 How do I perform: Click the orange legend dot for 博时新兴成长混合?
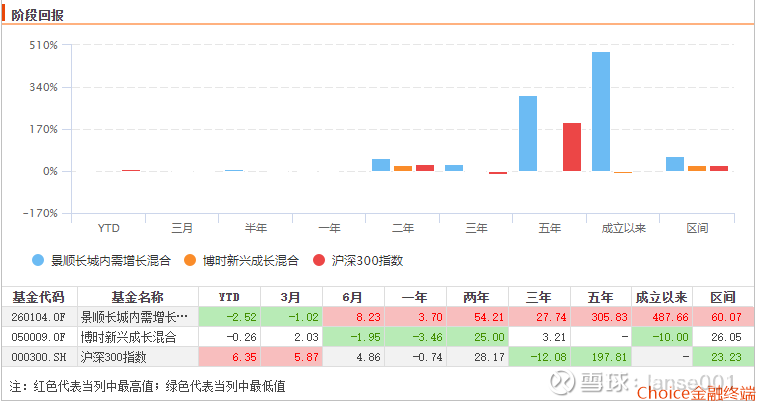190,260
